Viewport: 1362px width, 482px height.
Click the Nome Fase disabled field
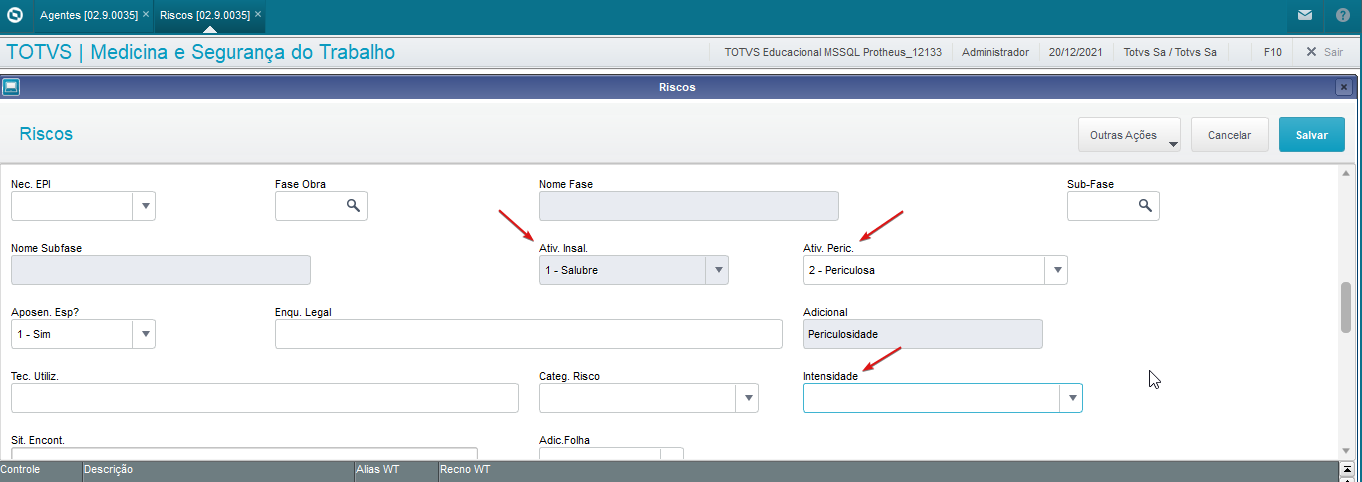pos(689,206)
